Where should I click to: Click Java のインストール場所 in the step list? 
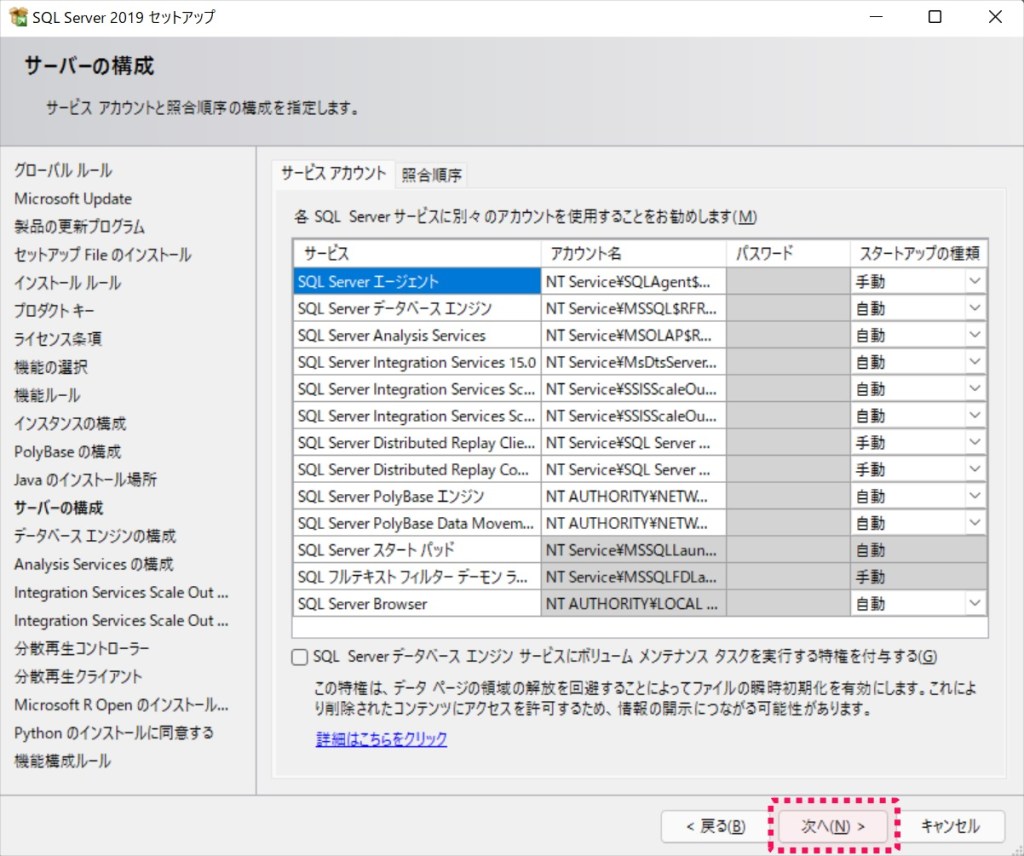pyautogui.click(x=86, y=479)
